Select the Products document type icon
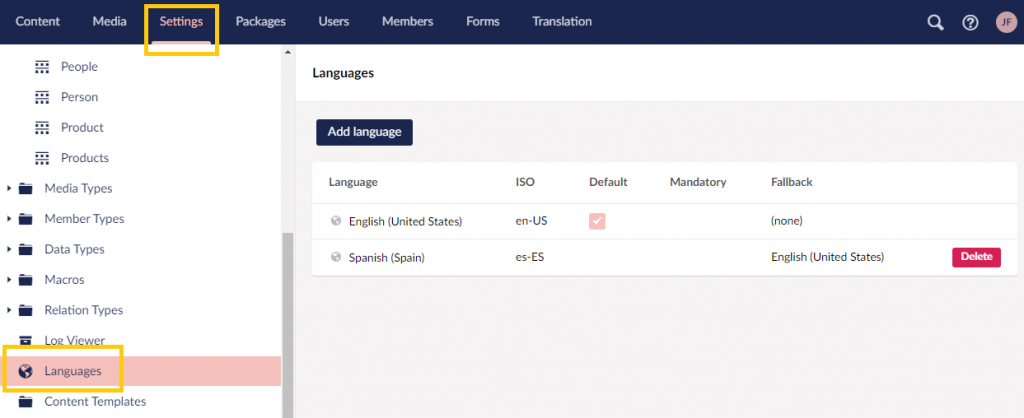The height and width of the screenshot is (418, 1024). tap(42, 158)
